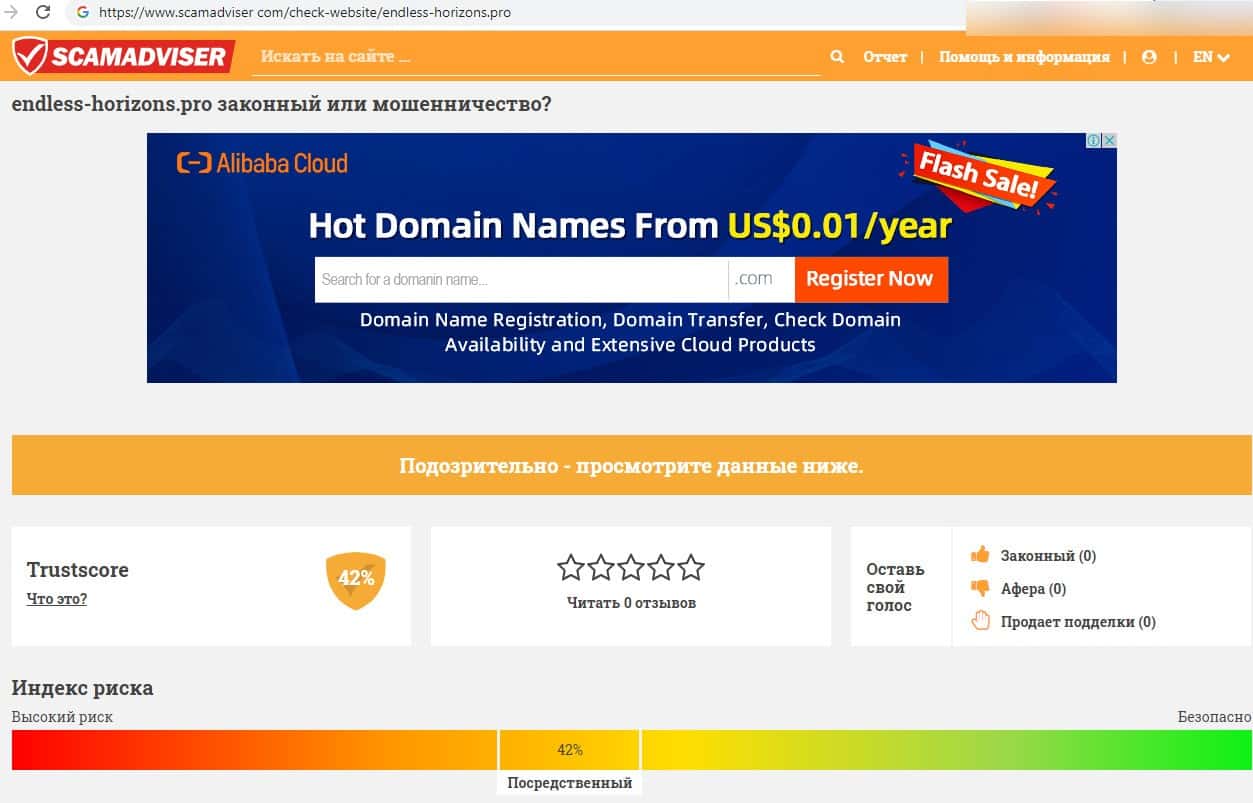Select the second rating star

tap(600, 568)
